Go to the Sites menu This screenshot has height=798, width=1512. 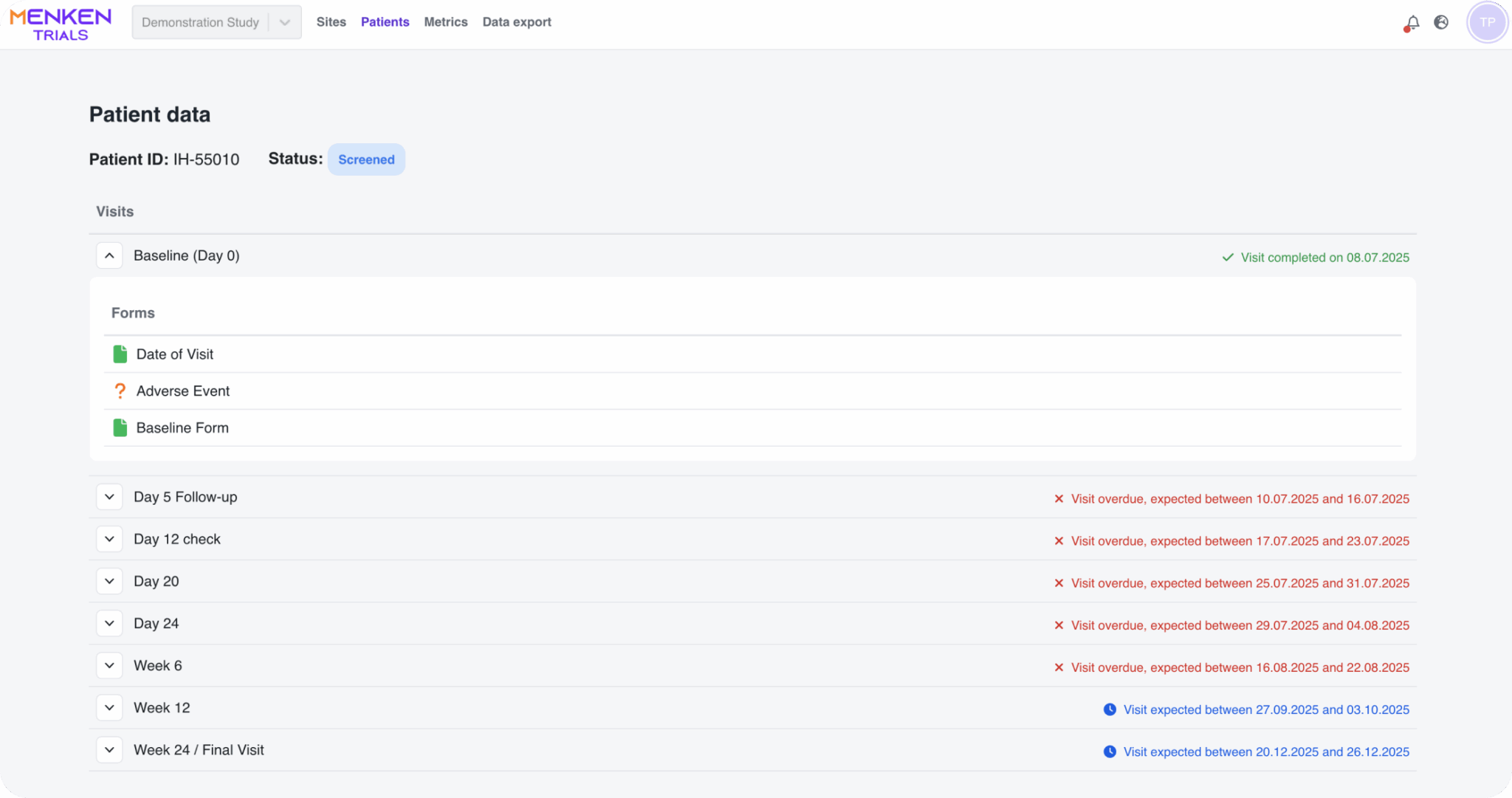click(x=331, y=22)
